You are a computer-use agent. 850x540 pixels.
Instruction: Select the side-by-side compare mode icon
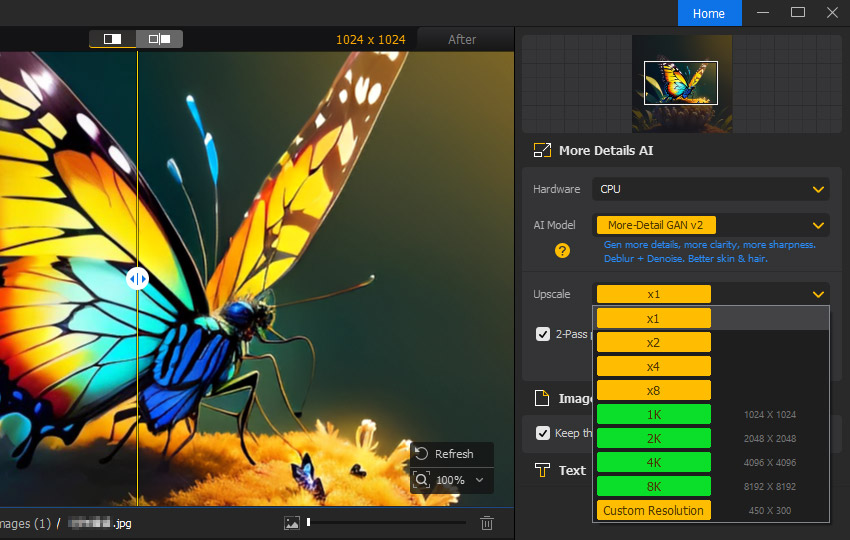tap(159, 39)
